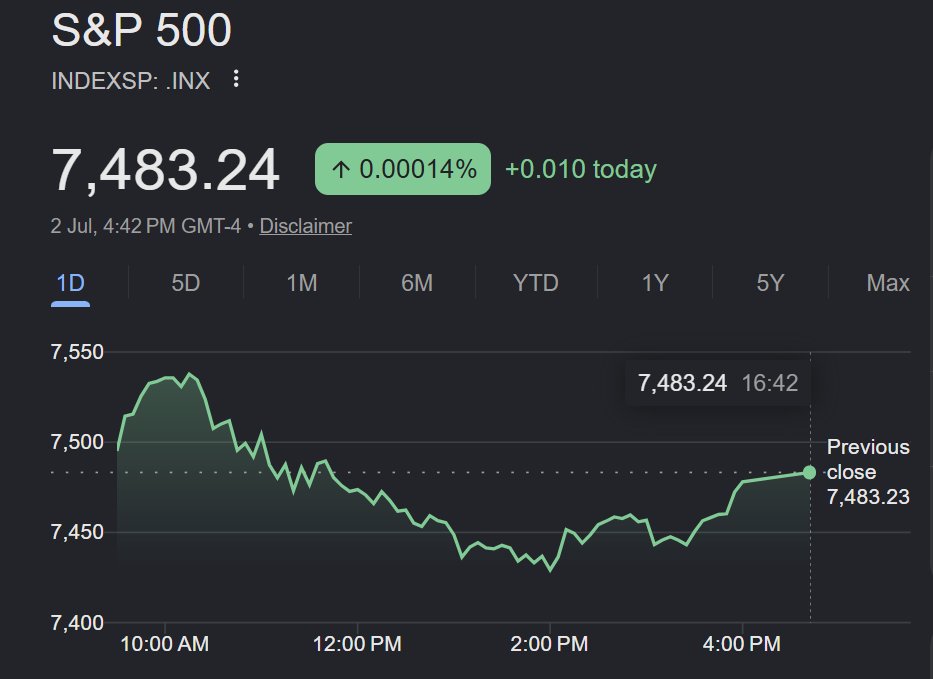
Task: Click the Disclaimer link
Action: (x=305, y=226)
